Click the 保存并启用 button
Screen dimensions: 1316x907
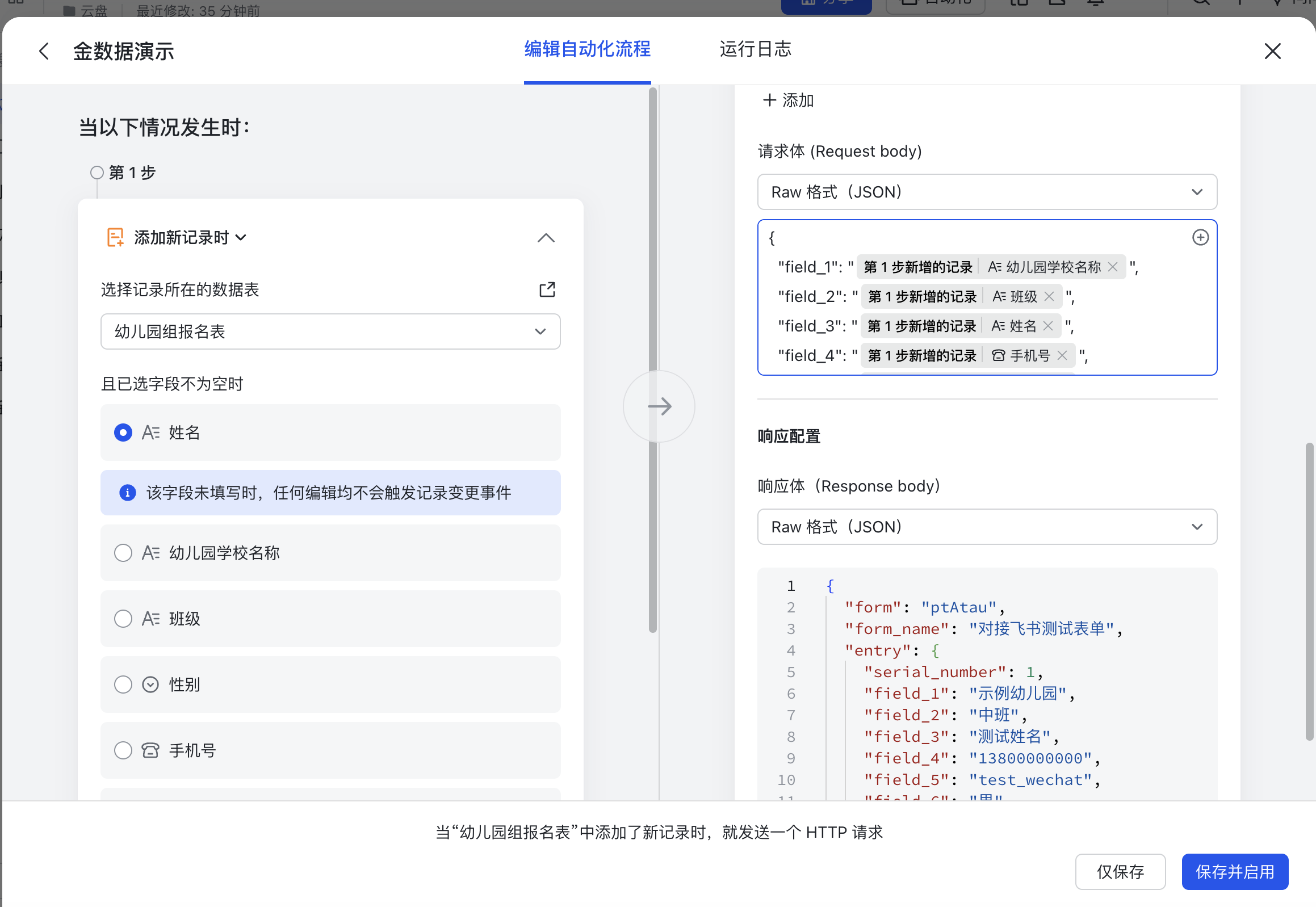point(1235,872)
